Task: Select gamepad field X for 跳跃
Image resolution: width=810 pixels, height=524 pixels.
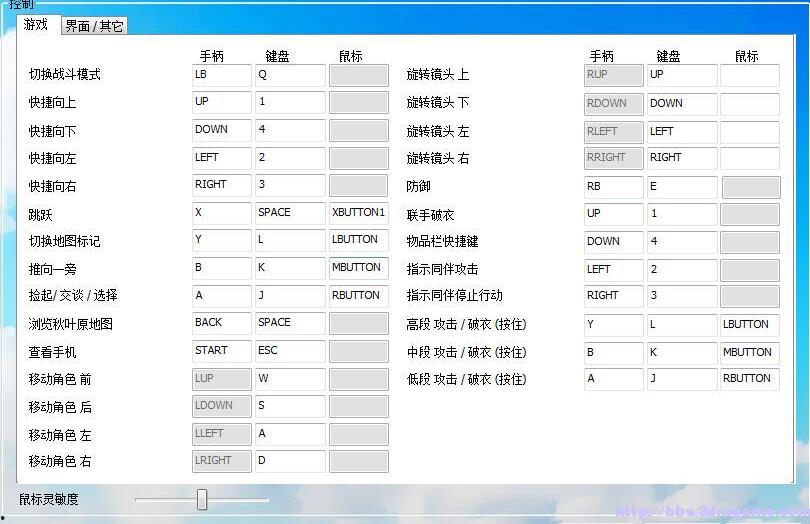Action: [222, 213]
